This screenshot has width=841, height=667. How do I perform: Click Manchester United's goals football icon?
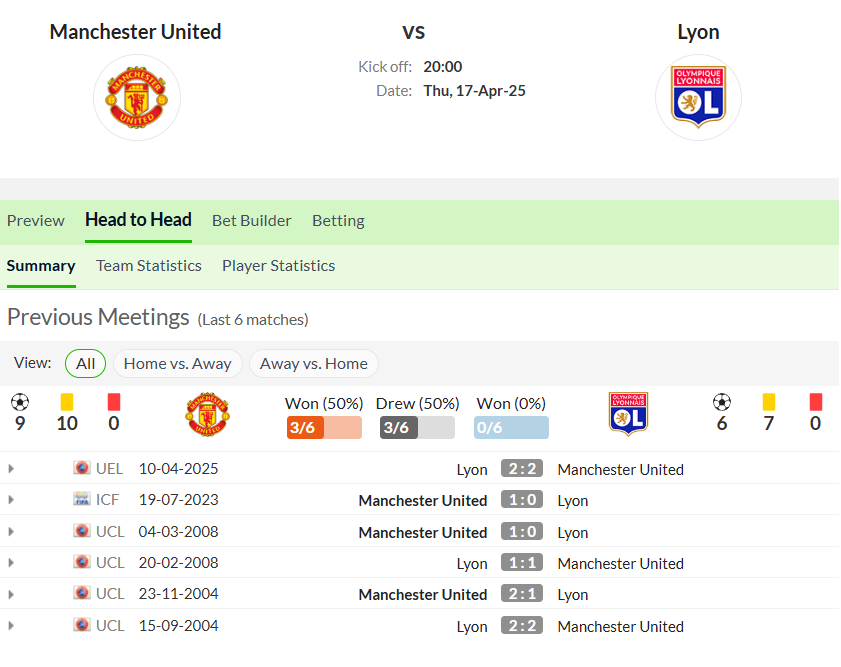tap(20, 402)
